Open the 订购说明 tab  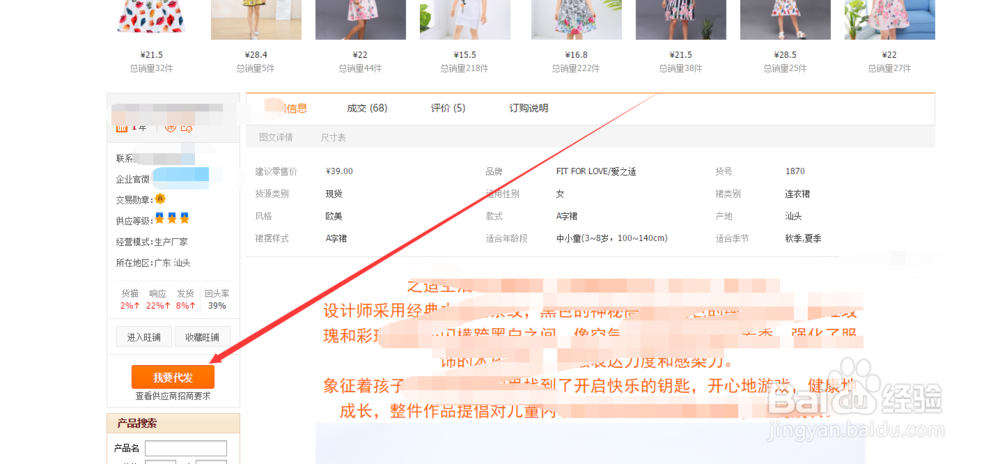(x=529, y=108)
